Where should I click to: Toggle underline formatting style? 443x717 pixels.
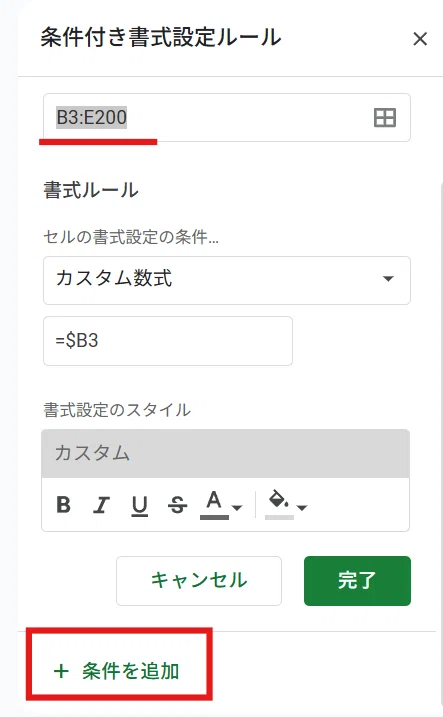pyautogui.click(x=139, y=506)
